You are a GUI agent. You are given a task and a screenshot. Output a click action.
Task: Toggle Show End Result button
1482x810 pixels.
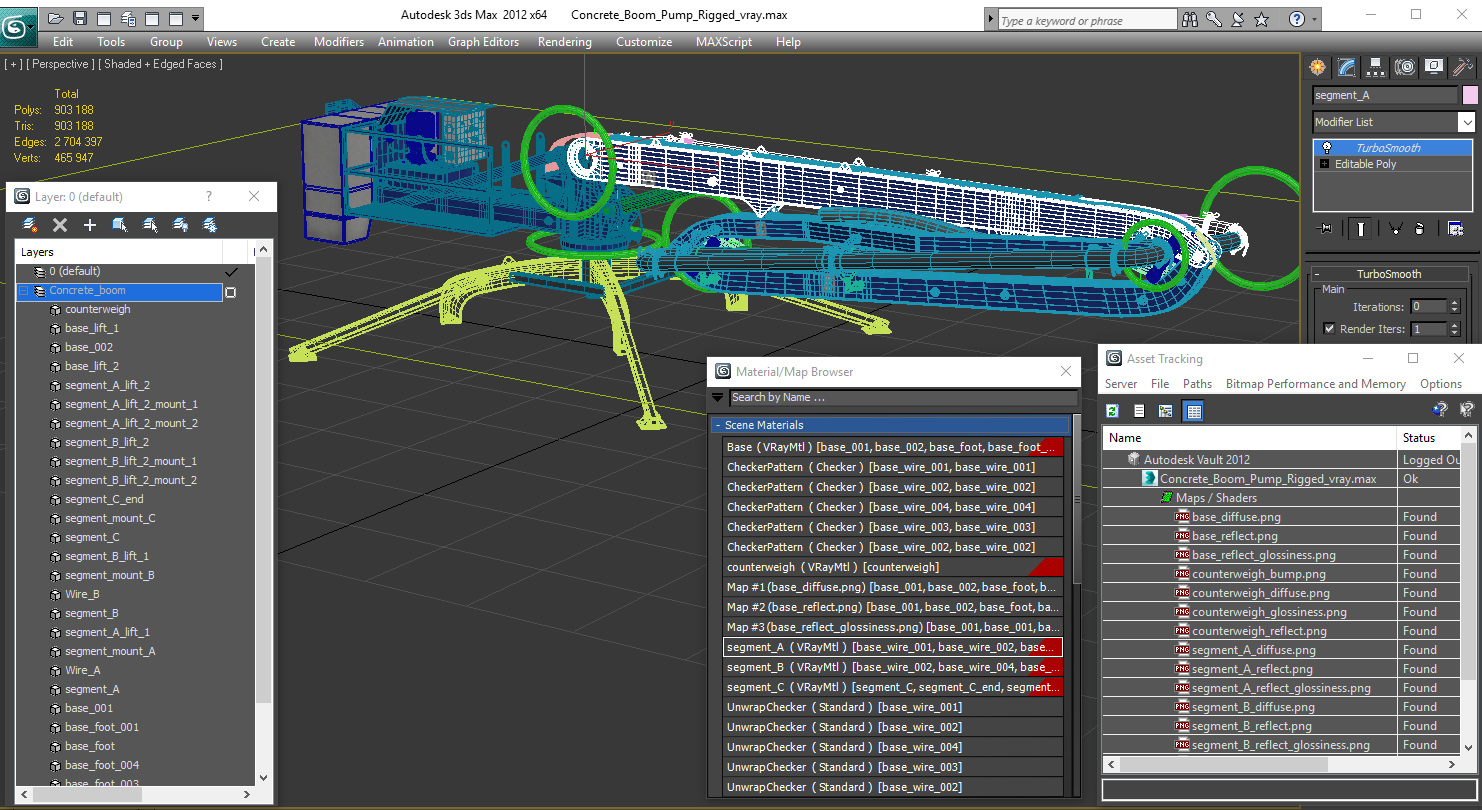[x=1361, y=229]
